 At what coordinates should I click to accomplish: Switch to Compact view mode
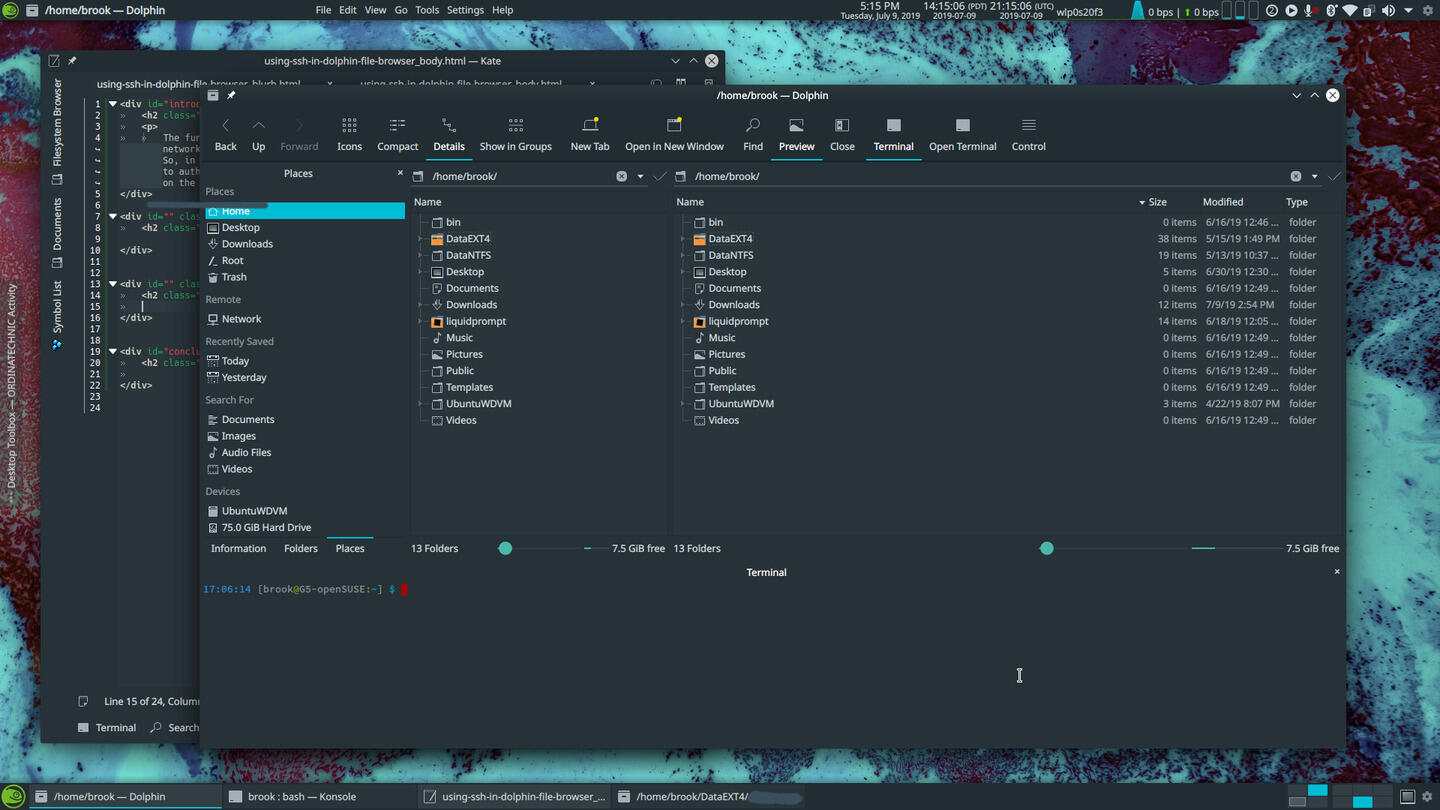(x=397, y=133)
